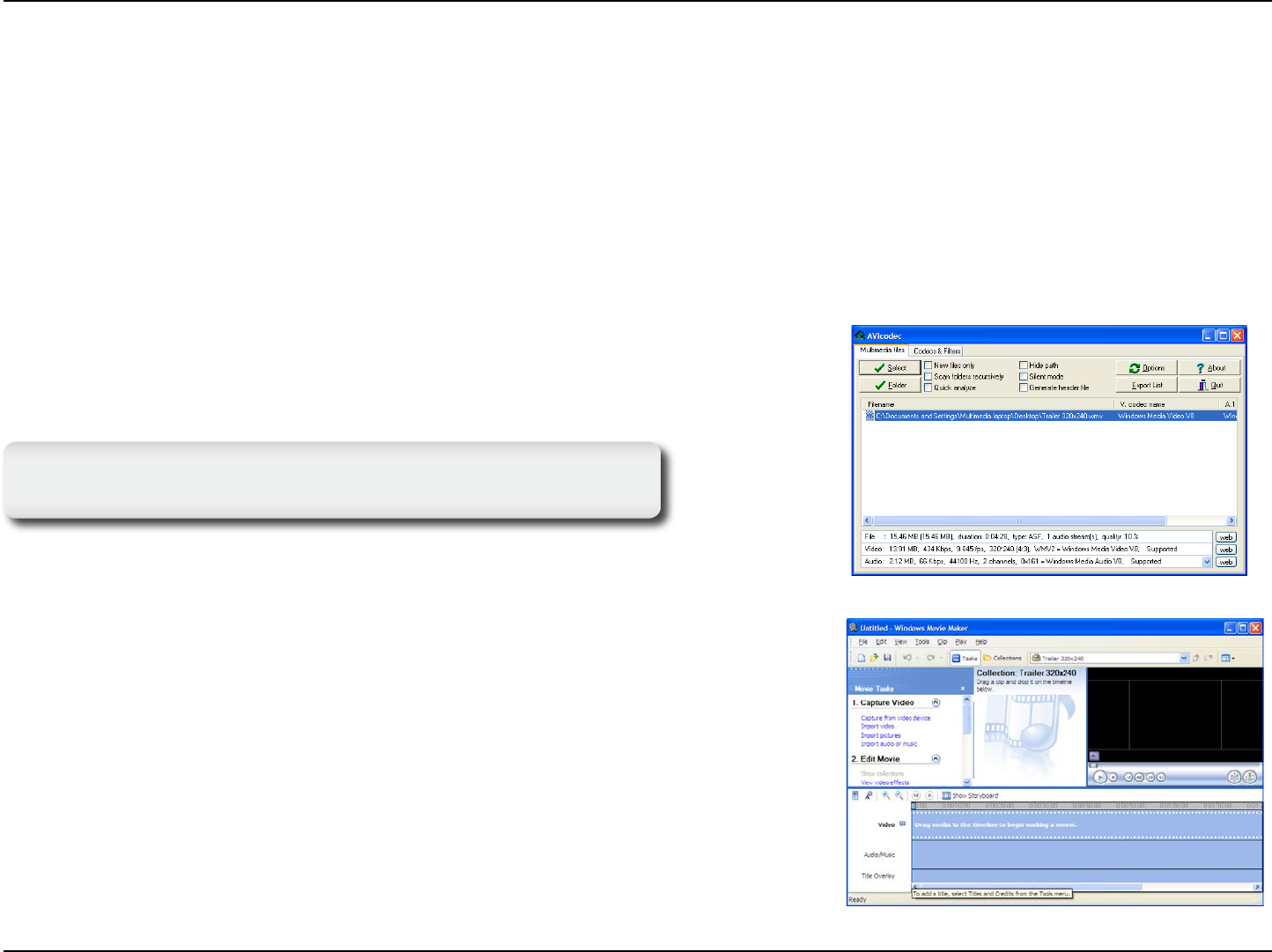The height and width of the screenshot is (952, 1272).
Task: Open the dropdown arrow on AVIcodec's Audio info row
Action: pyautogui.click(x=1207, y=562)
